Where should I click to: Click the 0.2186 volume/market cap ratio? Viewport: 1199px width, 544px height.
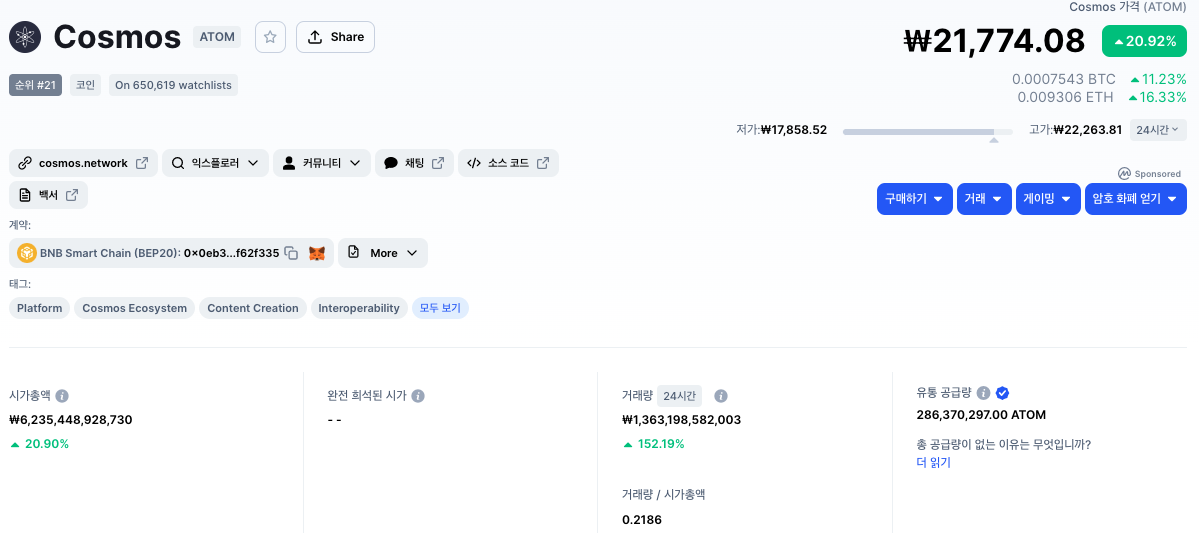642,520
